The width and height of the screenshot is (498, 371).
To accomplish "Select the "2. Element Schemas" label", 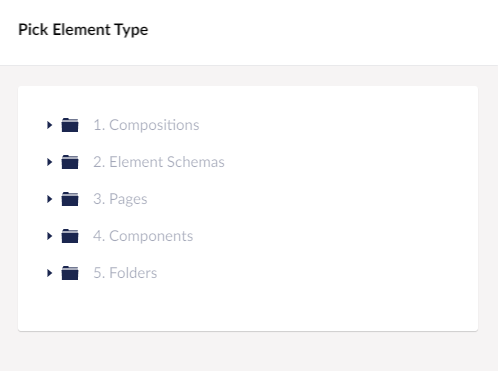I will (x=159, y=162).
